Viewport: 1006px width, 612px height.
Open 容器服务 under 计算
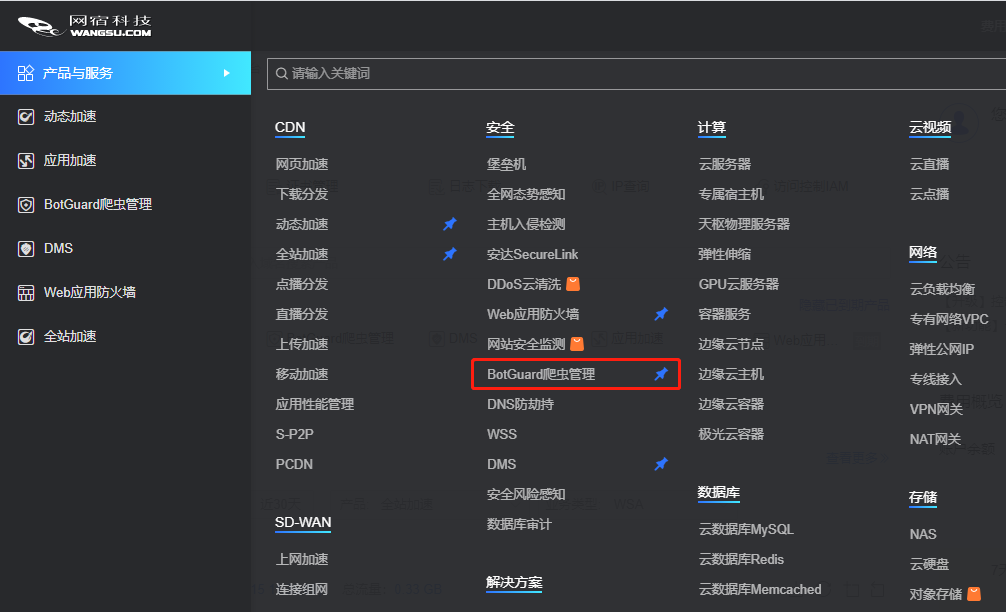point(724,314)
